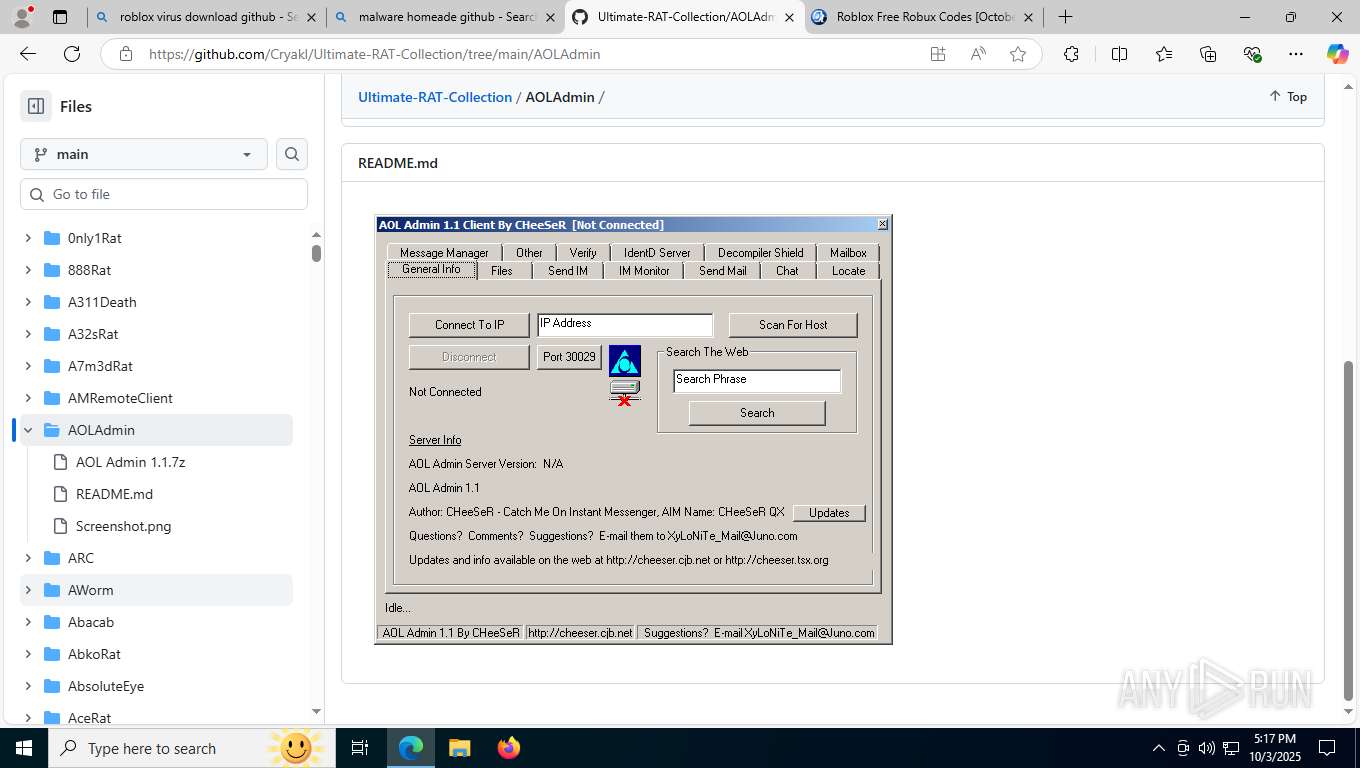Expand the A32sRat folder
The width and height of the screenshot is (1360, 768).
[28, 334]
